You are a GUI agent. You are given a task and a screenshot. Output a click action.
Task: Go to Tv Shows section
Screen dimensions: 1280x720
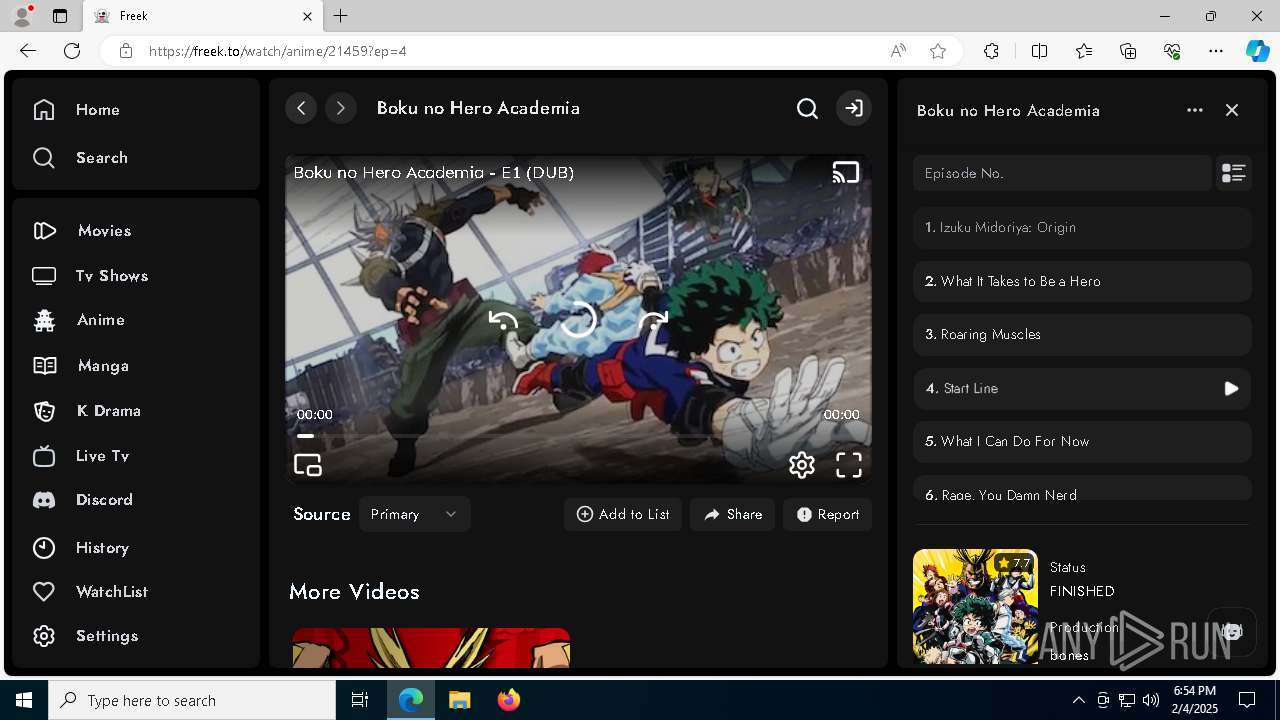tap(90, 276)
